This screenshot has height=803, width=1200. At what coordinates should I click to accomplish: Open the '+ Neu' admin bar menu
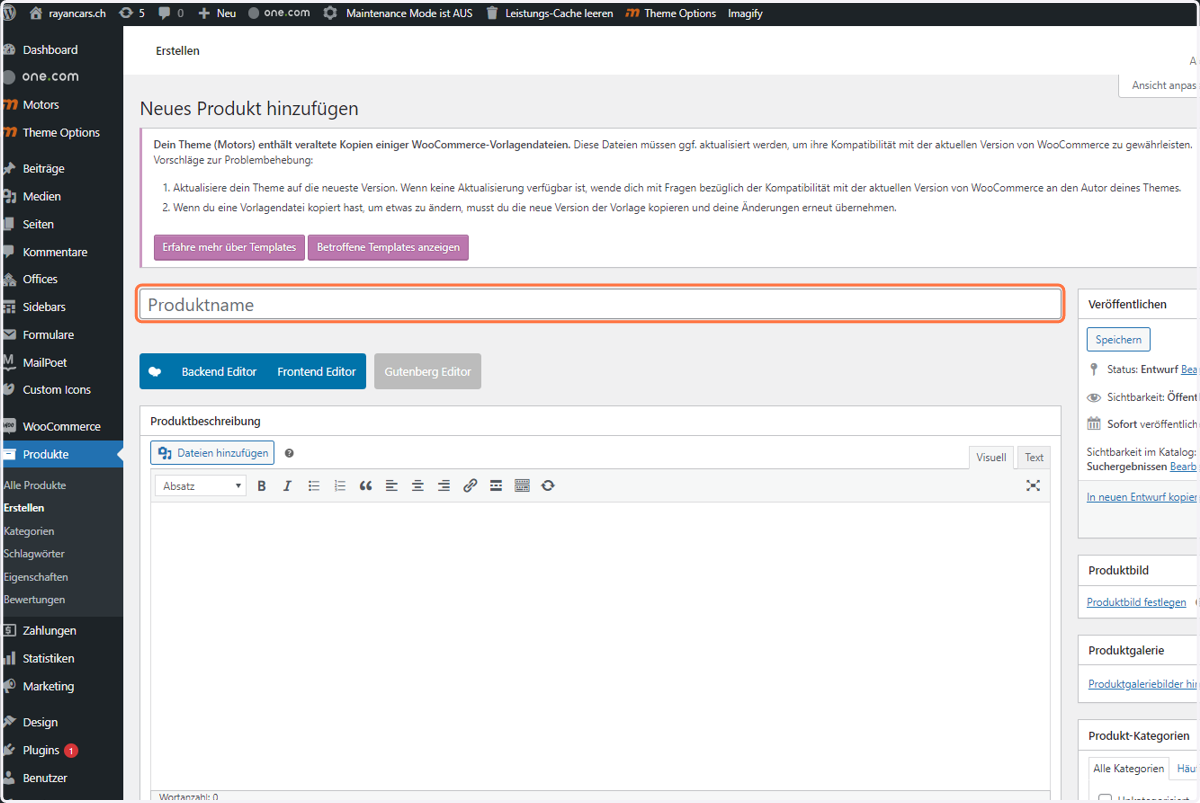[217, 14]
